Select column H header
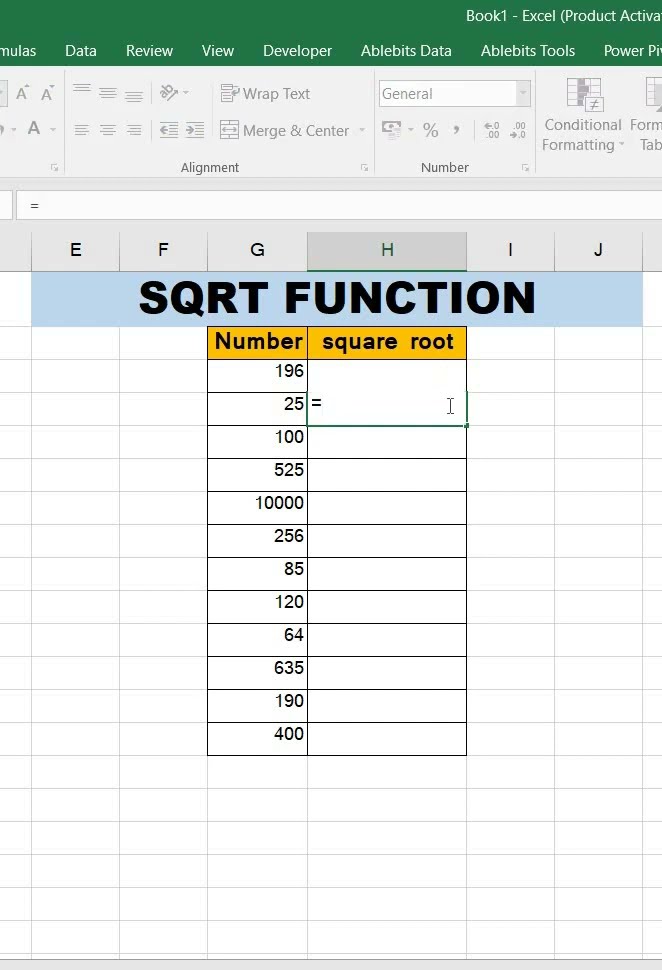 click(386, 250)
